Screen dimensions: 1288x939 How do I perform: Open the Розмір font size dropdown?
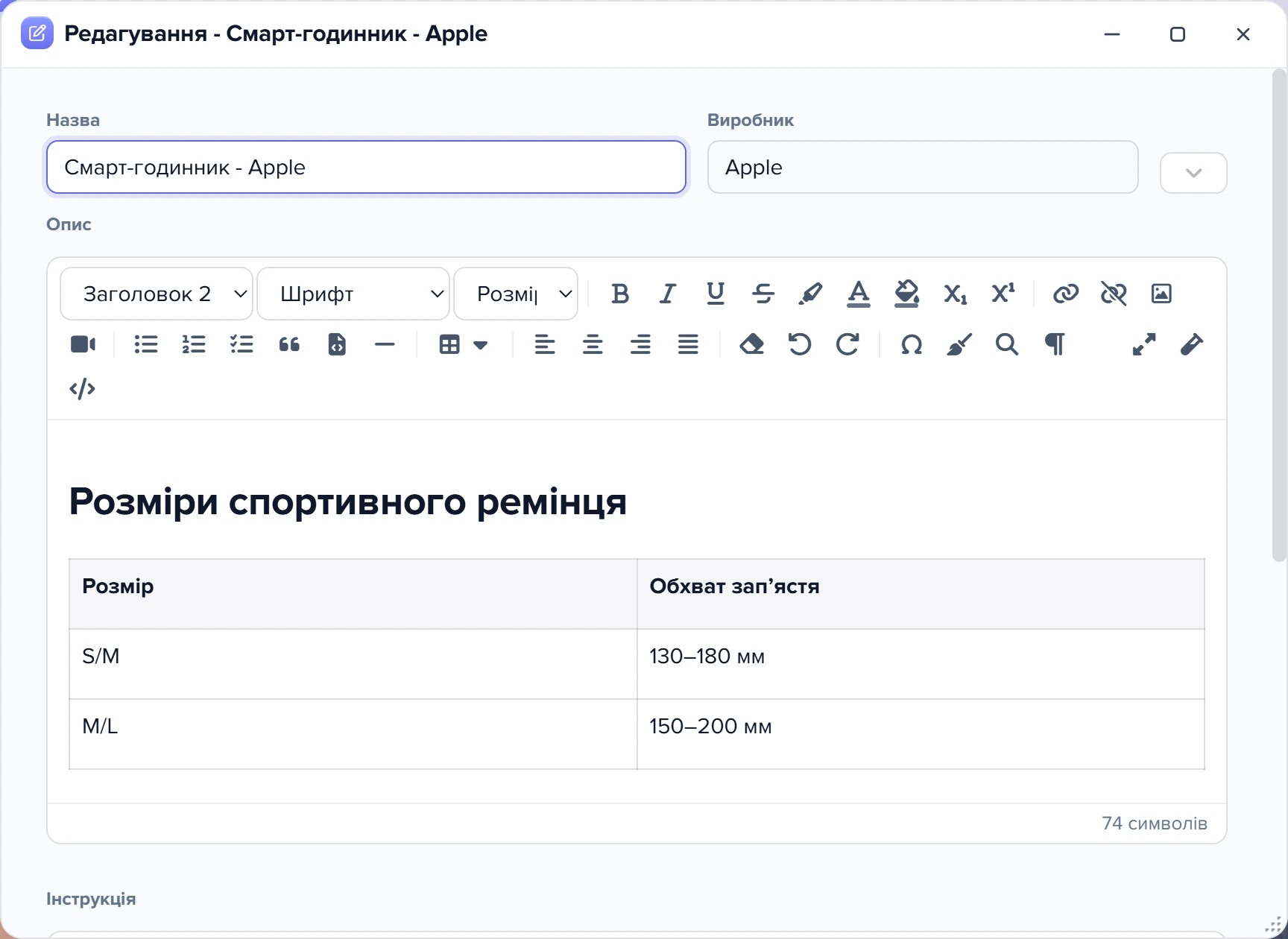point(516,294)
